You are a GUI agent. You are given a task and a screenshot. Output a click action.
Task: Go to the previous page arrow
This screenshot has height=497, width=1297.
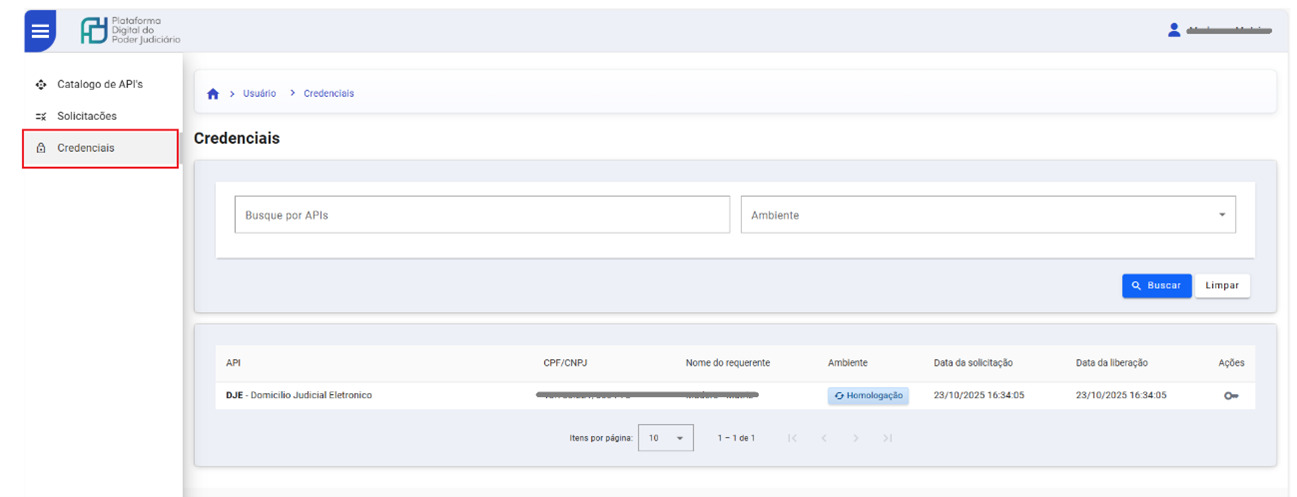coord(824,438)
